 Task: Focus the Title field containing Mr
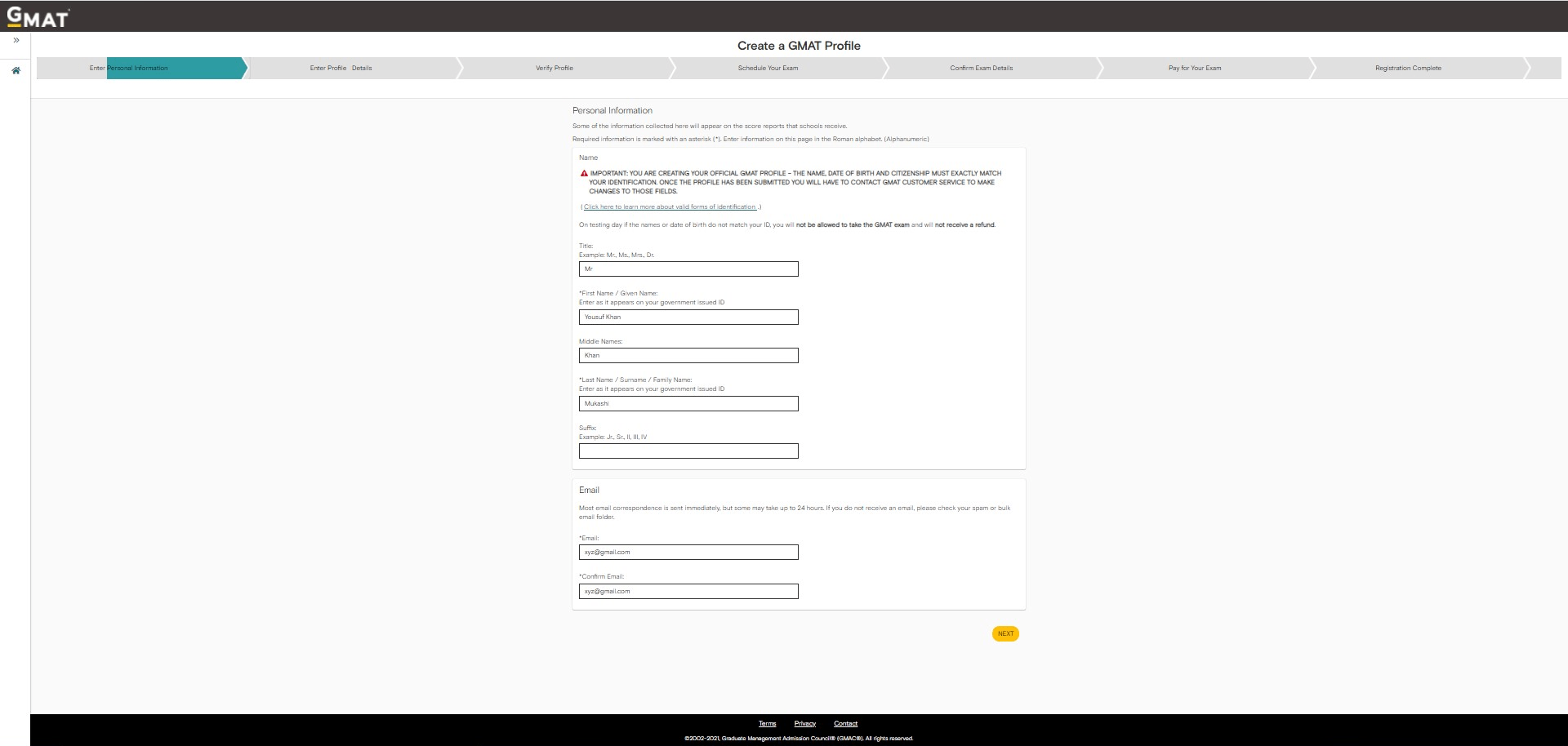click(688, 269)
